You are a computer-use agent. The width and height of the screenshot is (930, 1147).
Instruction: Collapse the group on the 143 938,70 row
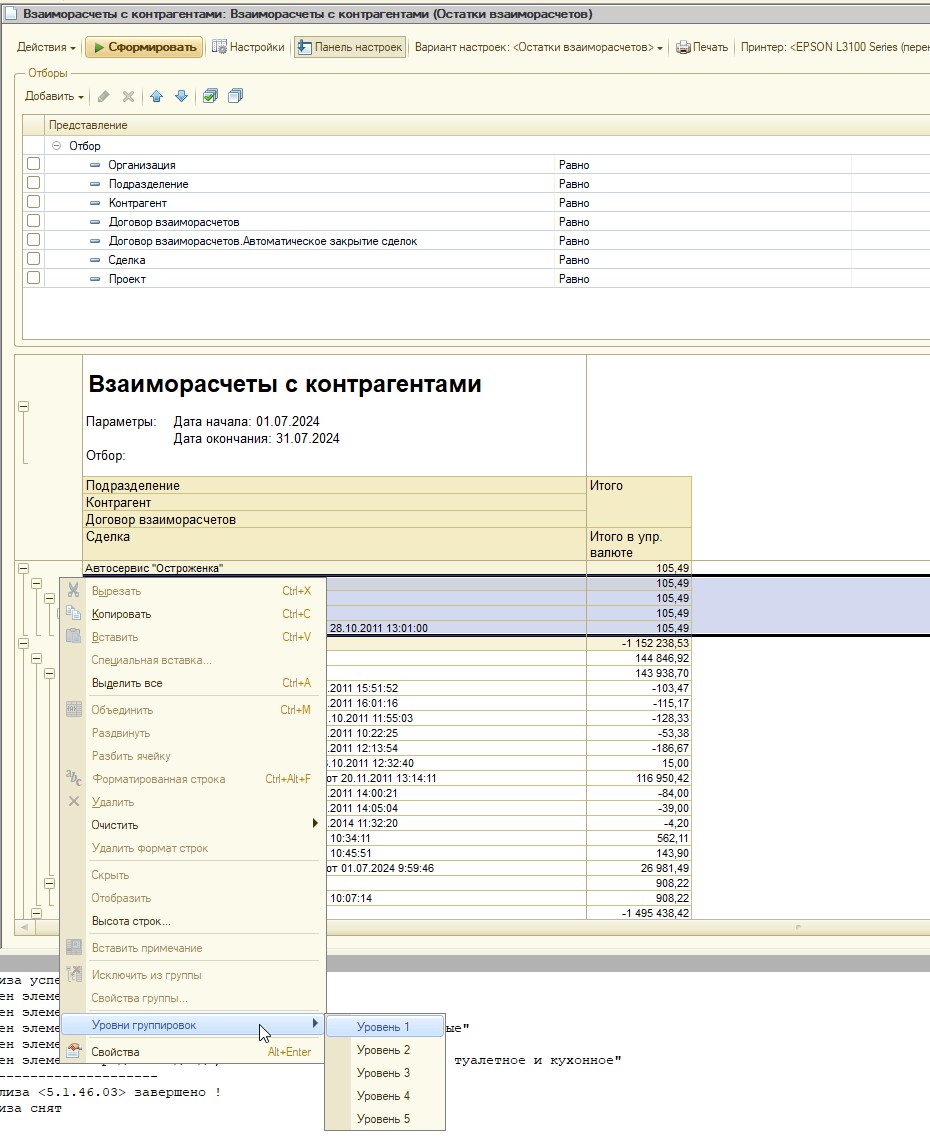point(50,673)
